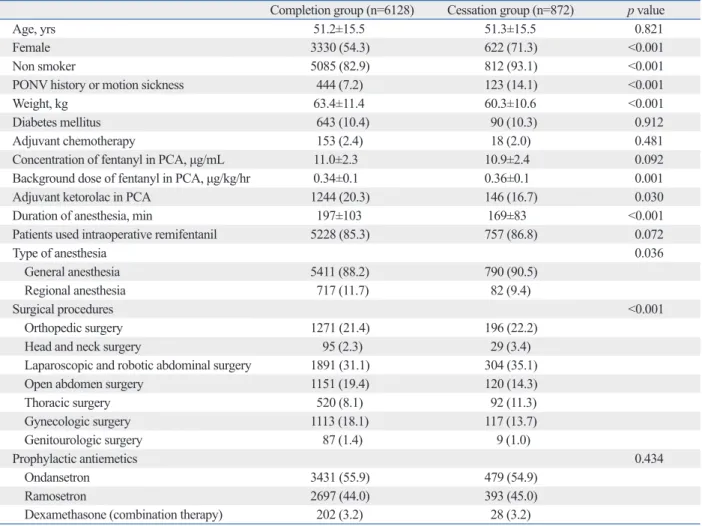Image resolution: width=702 pixels, height=526 pixels.
Task: Click the ramosetron value '393 (45.0)'
Action: coord(510,496)
